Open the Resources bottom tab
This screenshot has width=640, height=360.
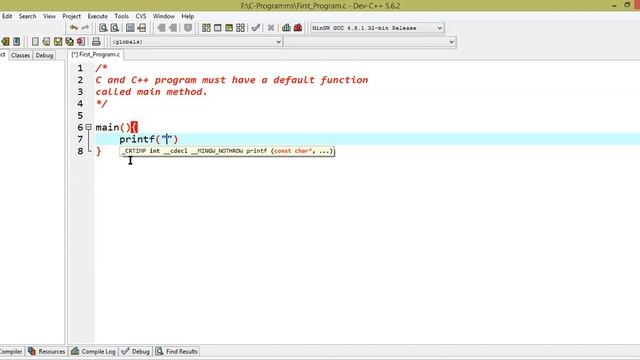click(47, 351)
